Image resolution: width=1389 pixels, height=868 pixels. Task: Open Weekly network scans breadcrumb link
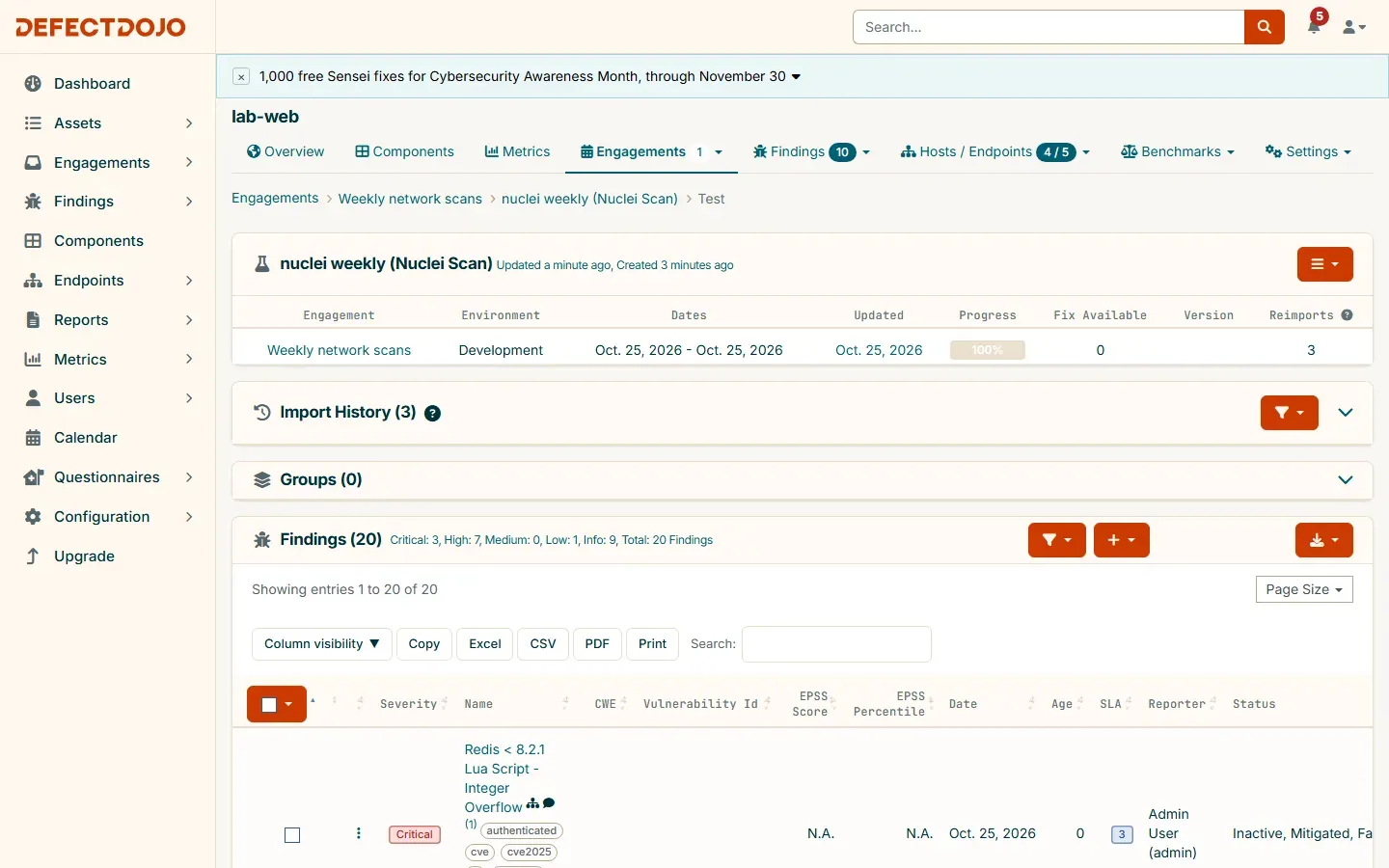click(x=410, y=199)
